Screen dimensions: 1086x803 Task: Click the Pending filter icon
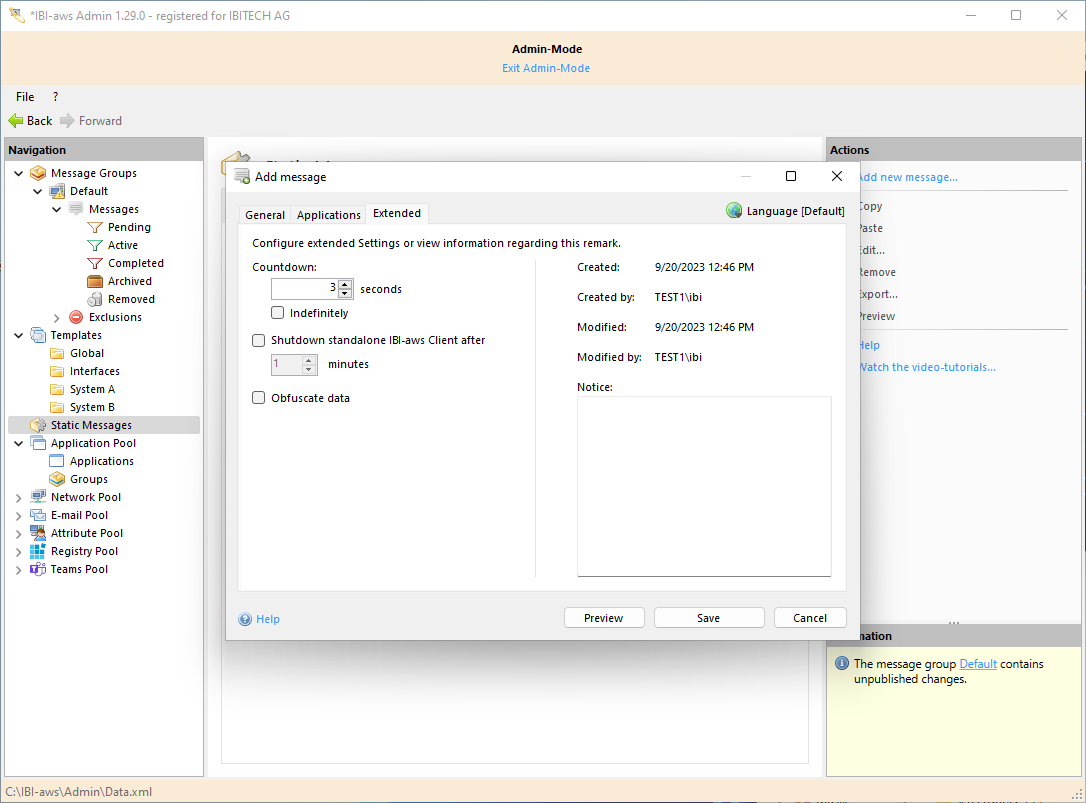pos(95,227)
